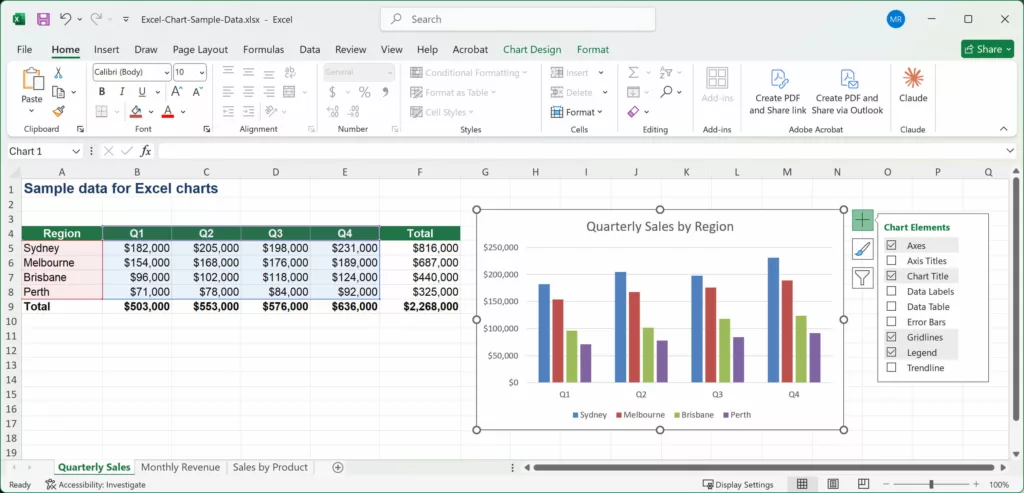
Task: Switch to Page Break Preview icon
Action: coord(863,485)
